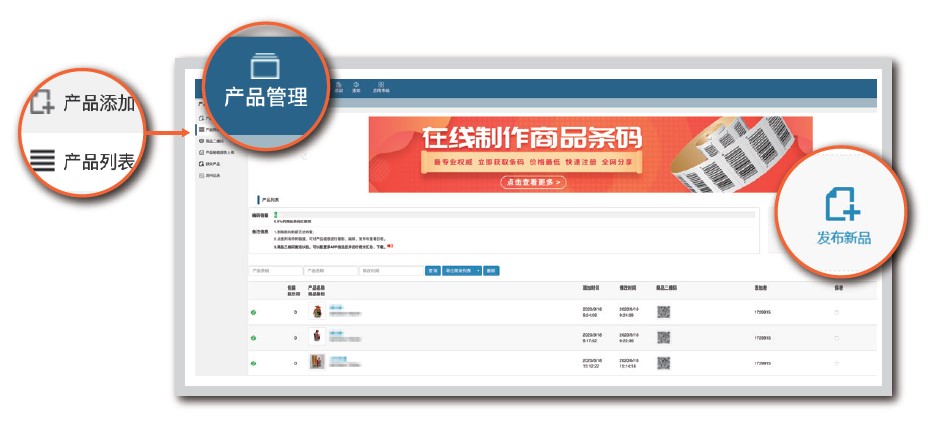Click the blue 查询 search button
The image size is (929, 425).
tap(433, 270)
